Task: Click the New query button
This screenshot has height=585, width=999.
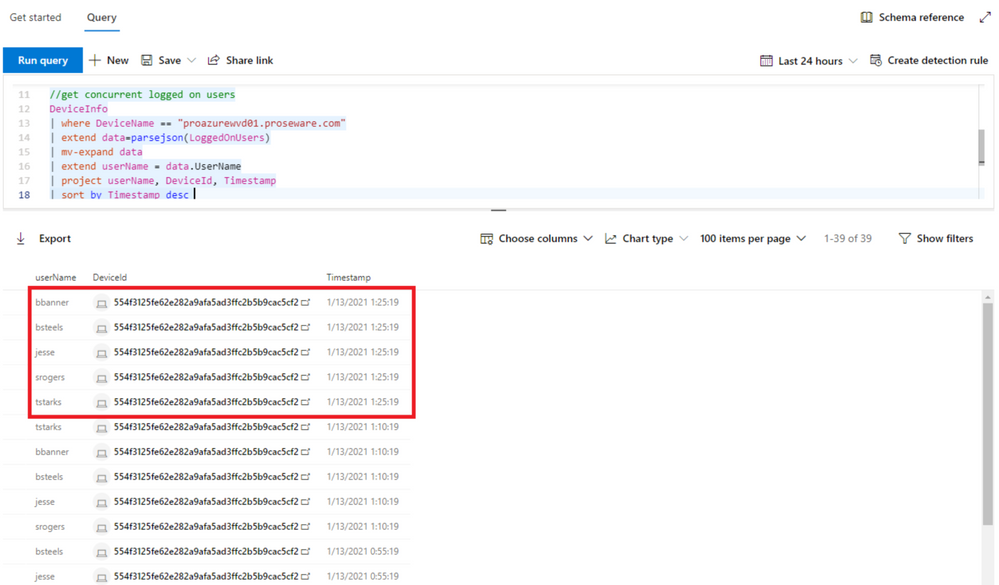Action: (x=109, y=61)
